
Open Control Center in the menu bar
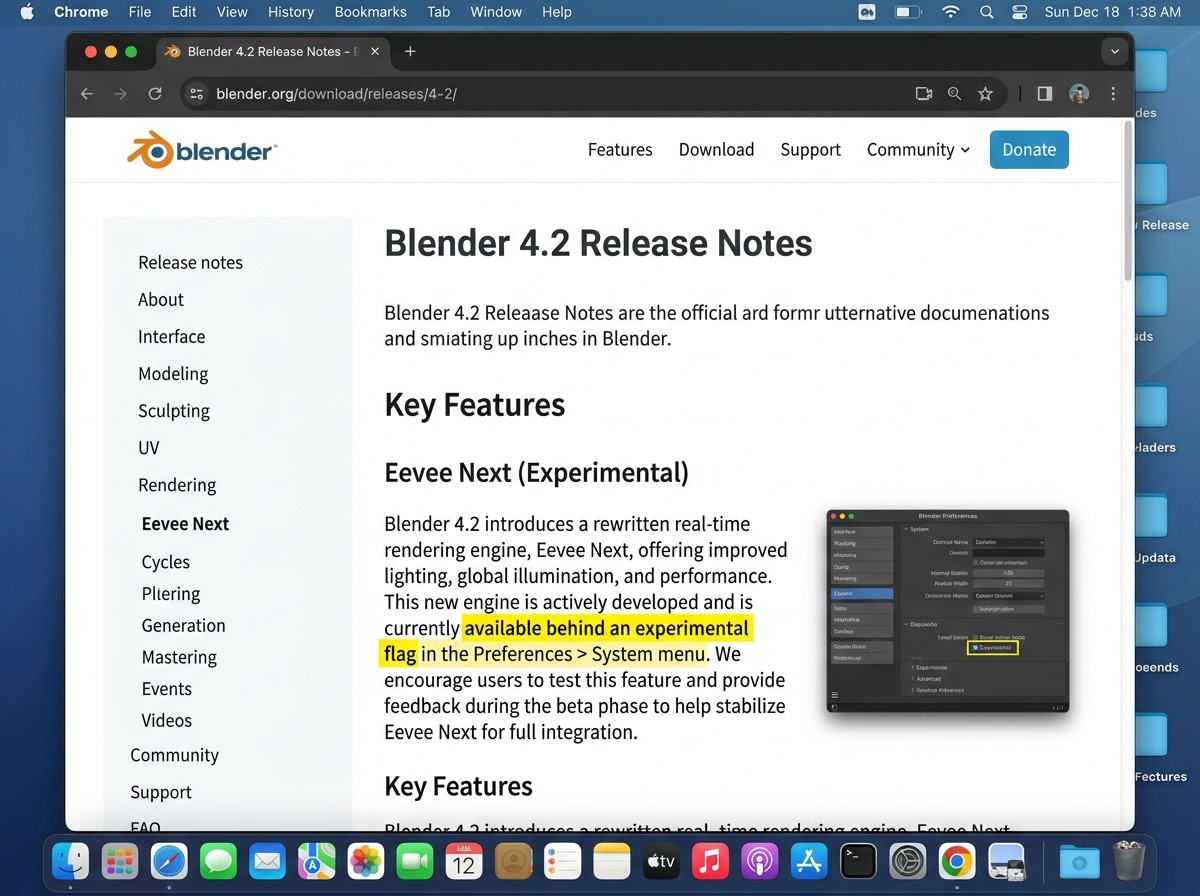coord(1020,12)
